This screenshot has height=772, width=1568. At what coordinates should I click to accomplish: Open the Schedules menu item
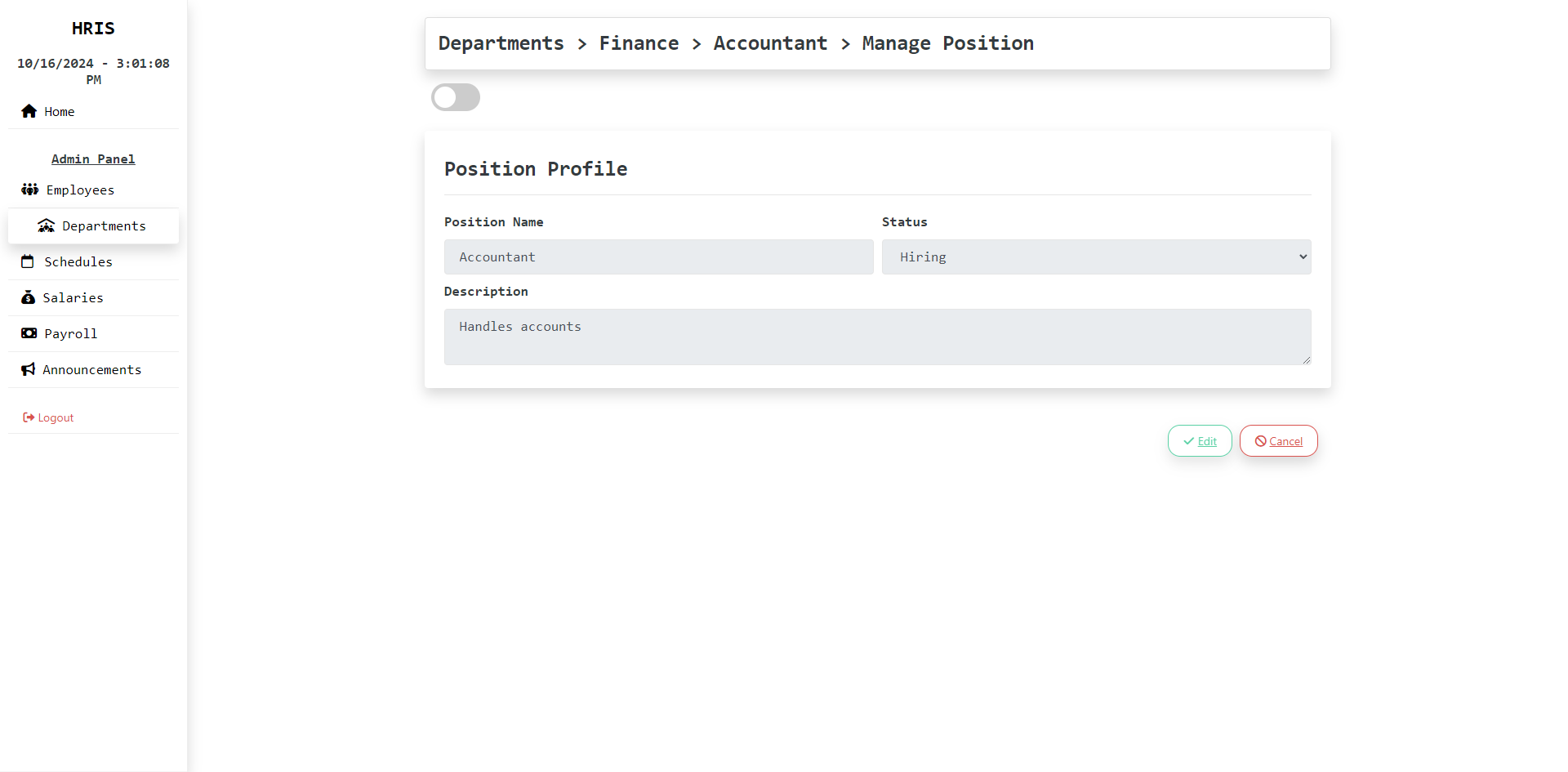(x=78, y=261)
